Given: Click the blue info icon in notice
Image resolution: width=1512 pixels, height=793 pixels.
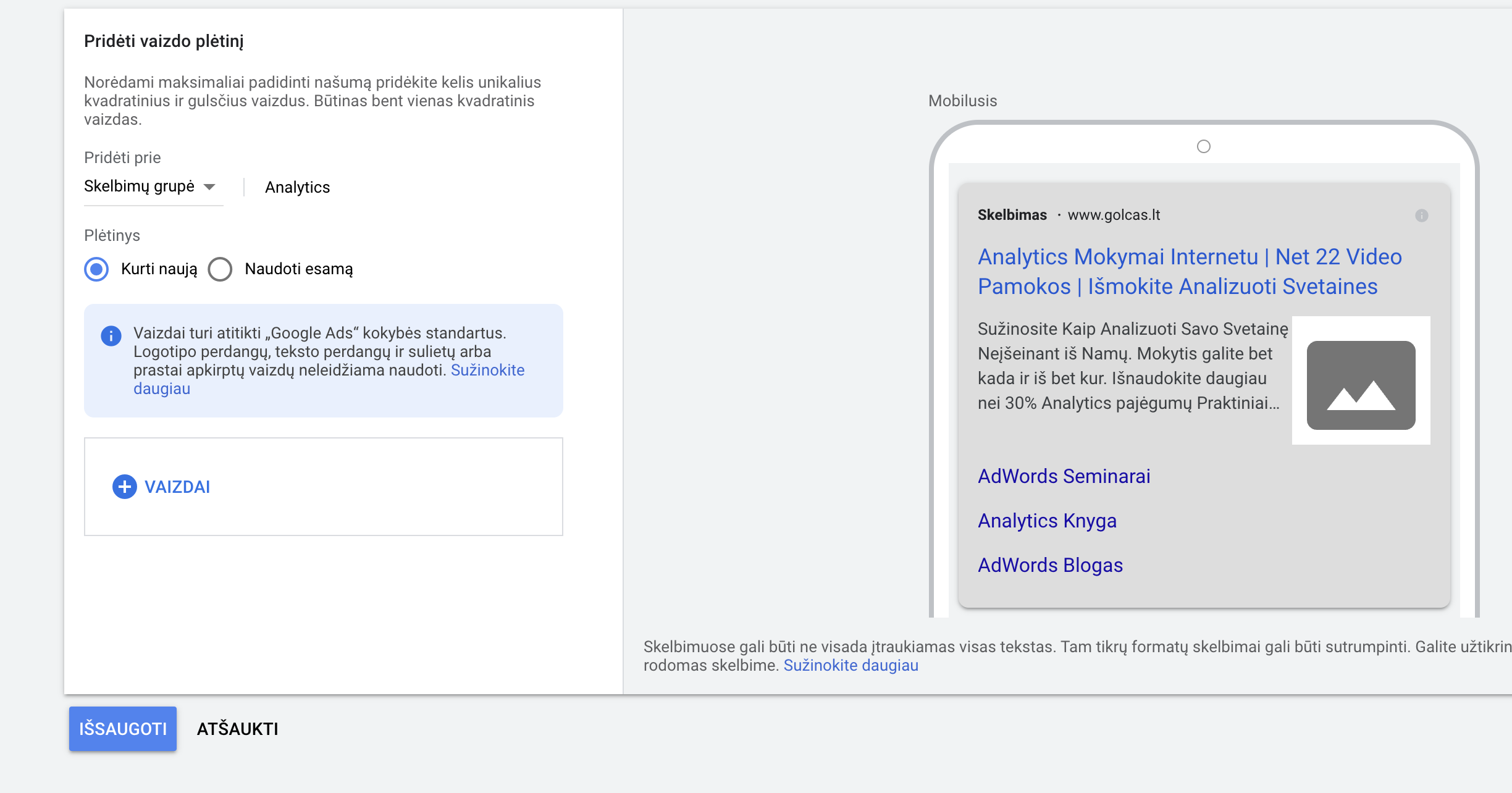Looking at the screenshot, I should click(x=111, y=336).
